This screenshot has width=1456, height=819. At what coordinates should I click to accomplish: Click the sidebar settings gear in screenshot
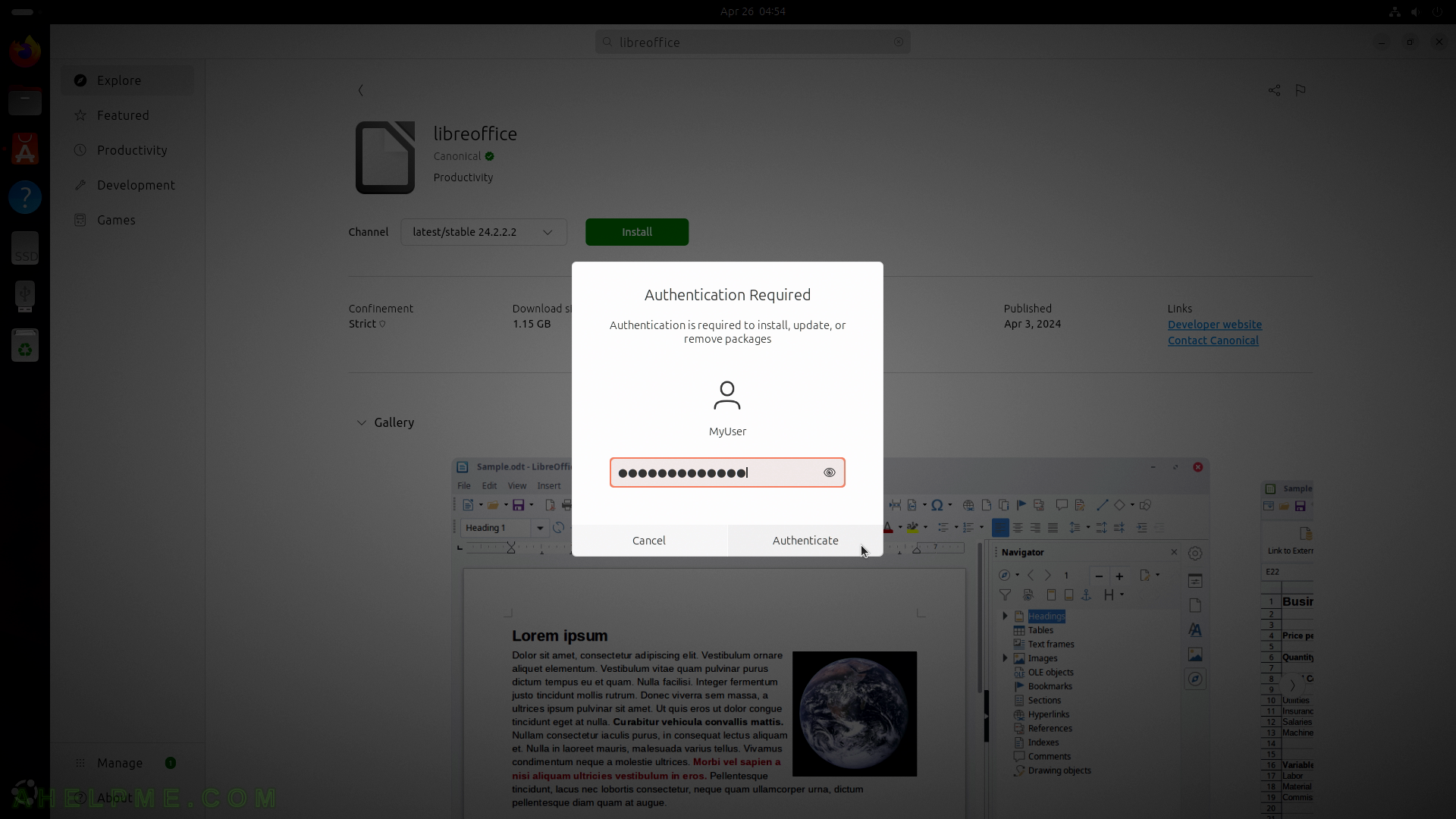point(1195,554)
